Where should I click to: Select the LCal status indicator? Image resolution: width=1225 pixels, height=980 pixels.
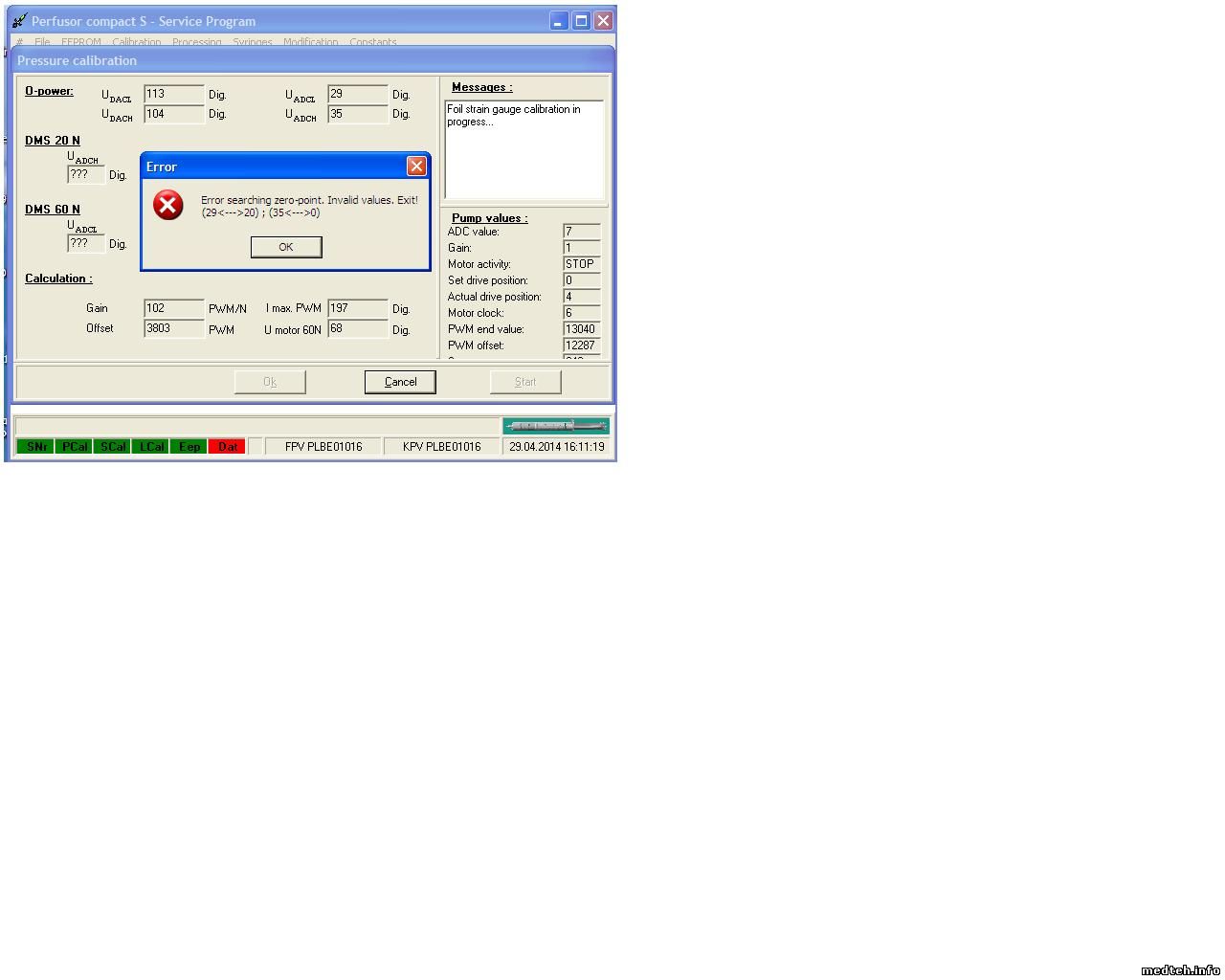tap(151, 447)
